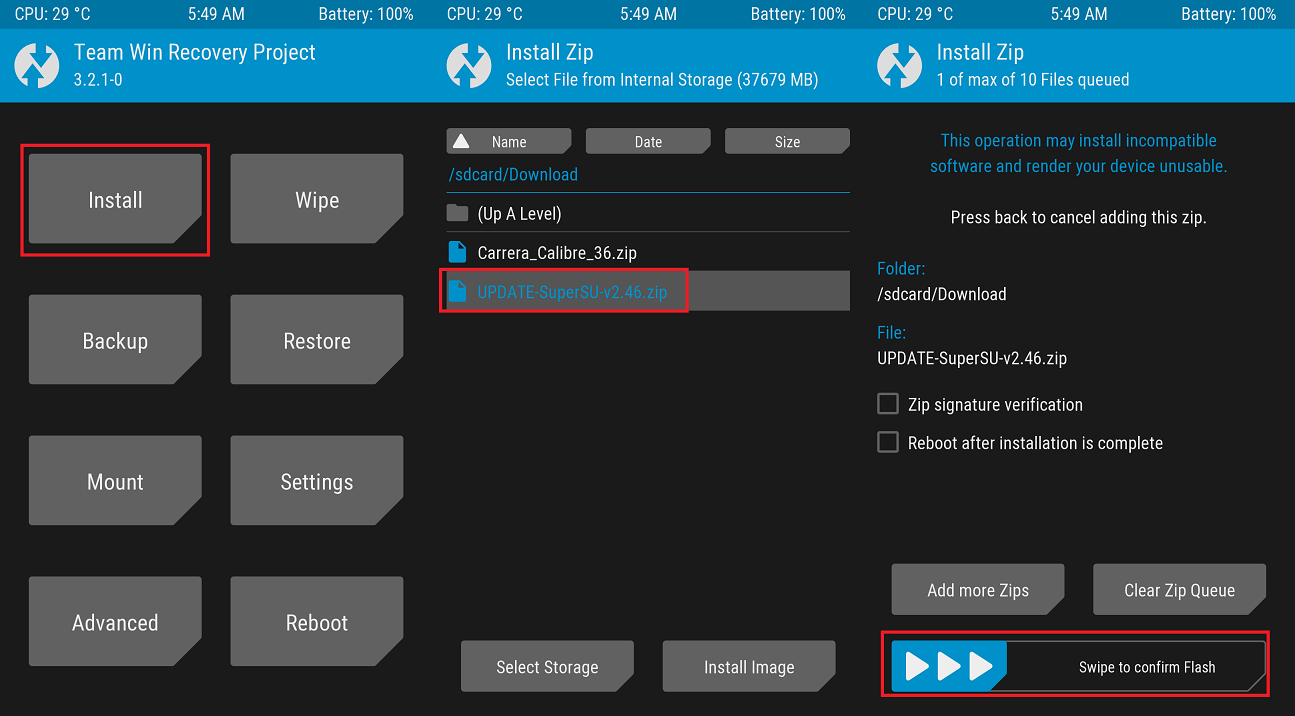The width and height of the screenshot is (1295, 716).
Task: Click file icon of Carrera_Calibre_36.zip
Action: coord(457,252)
